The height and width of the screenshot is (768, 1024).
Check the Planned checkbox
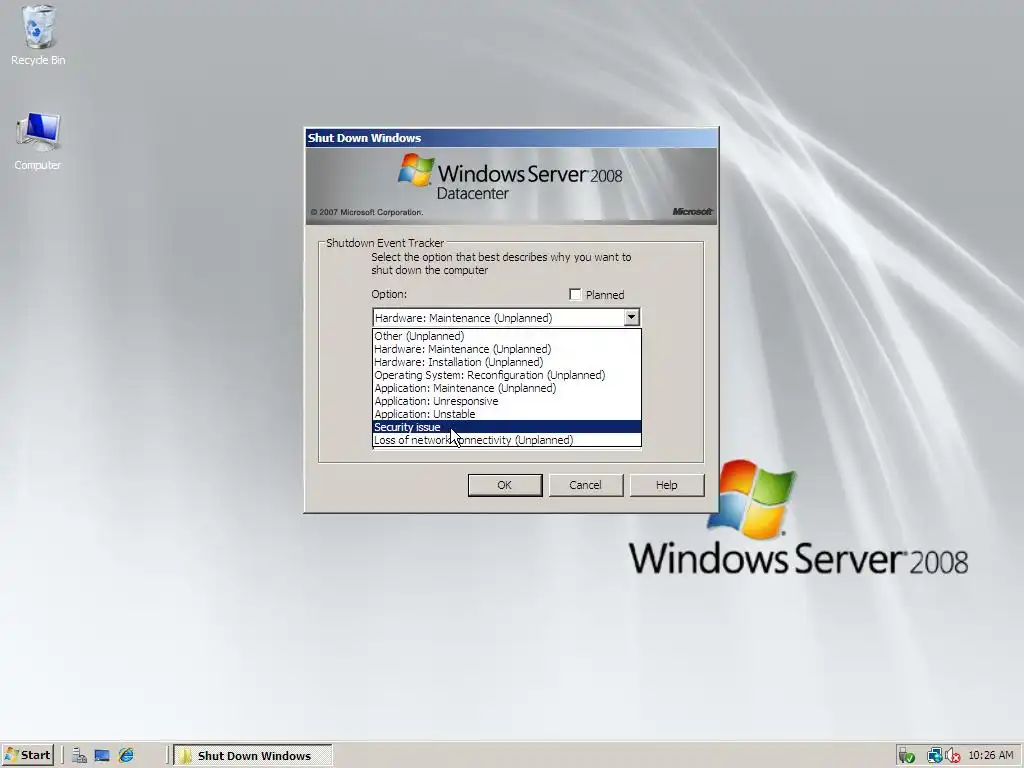(575, 295)
